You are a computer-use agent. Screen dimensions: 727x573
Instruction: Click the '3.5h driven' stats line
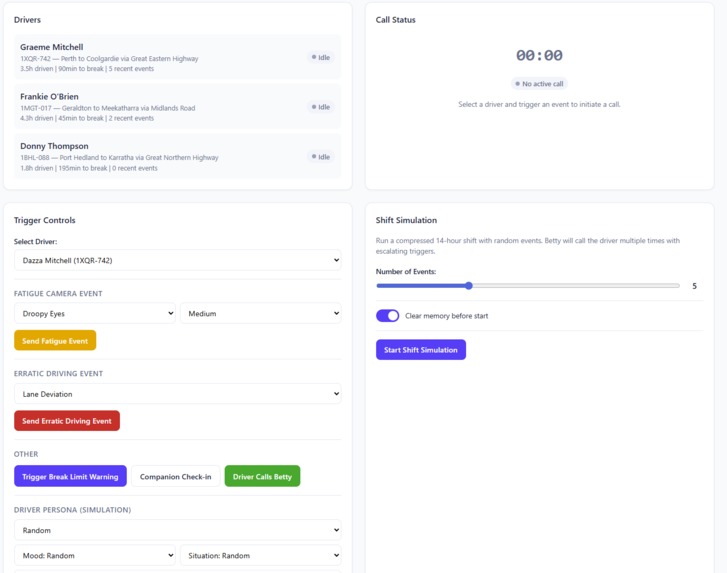tap(87, 69)
